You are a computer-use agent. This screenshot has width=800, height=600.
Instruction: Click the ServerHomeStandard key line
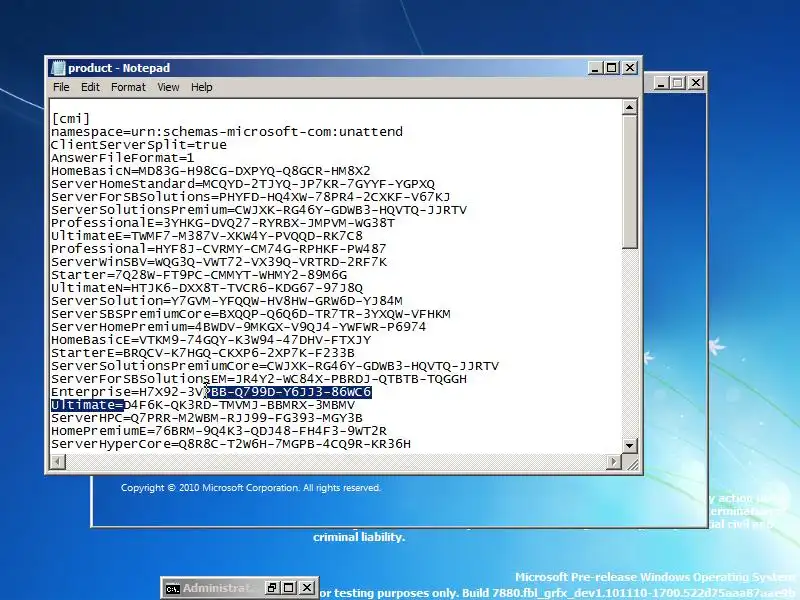coord(243,184)
